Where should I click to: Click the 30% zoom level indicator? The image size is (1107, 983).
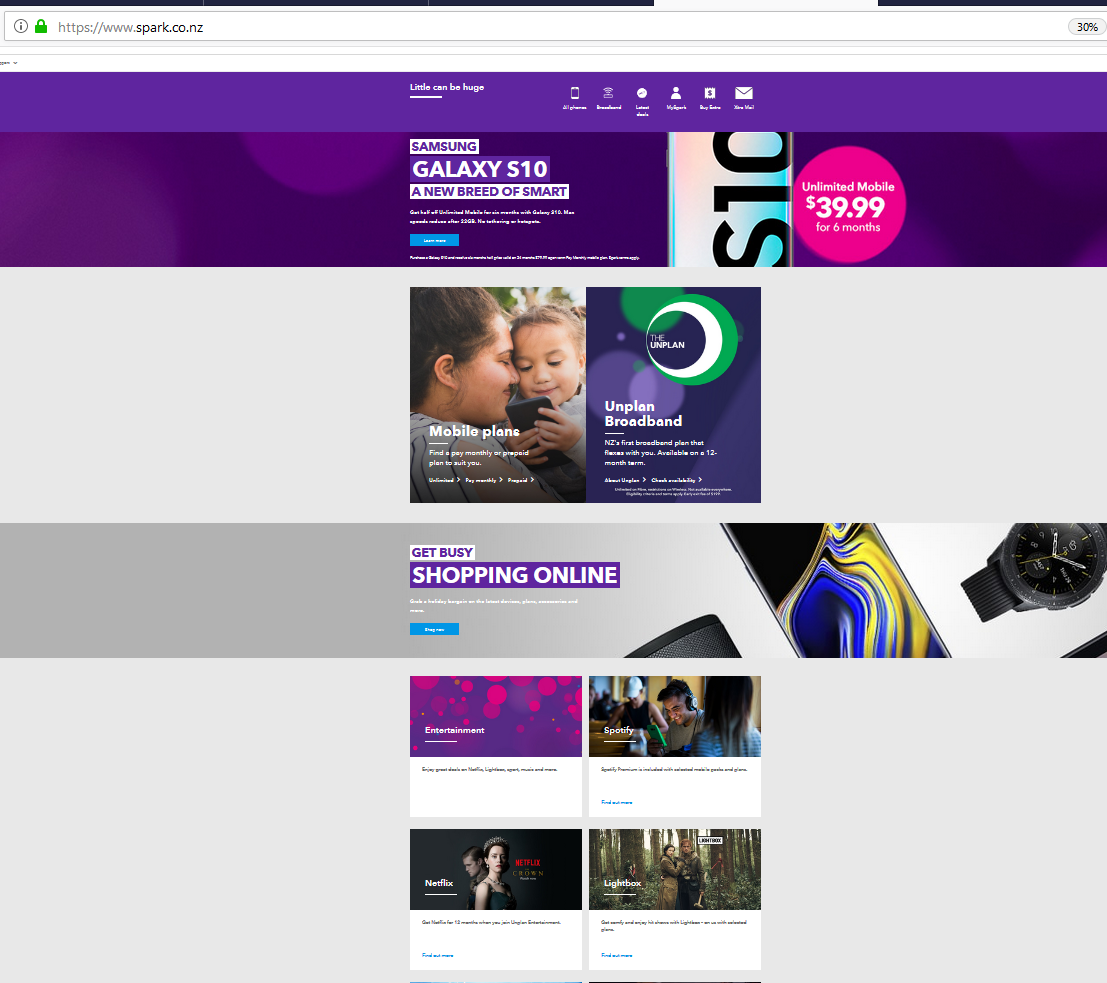pyautogui.click(x=1087, y=27)
